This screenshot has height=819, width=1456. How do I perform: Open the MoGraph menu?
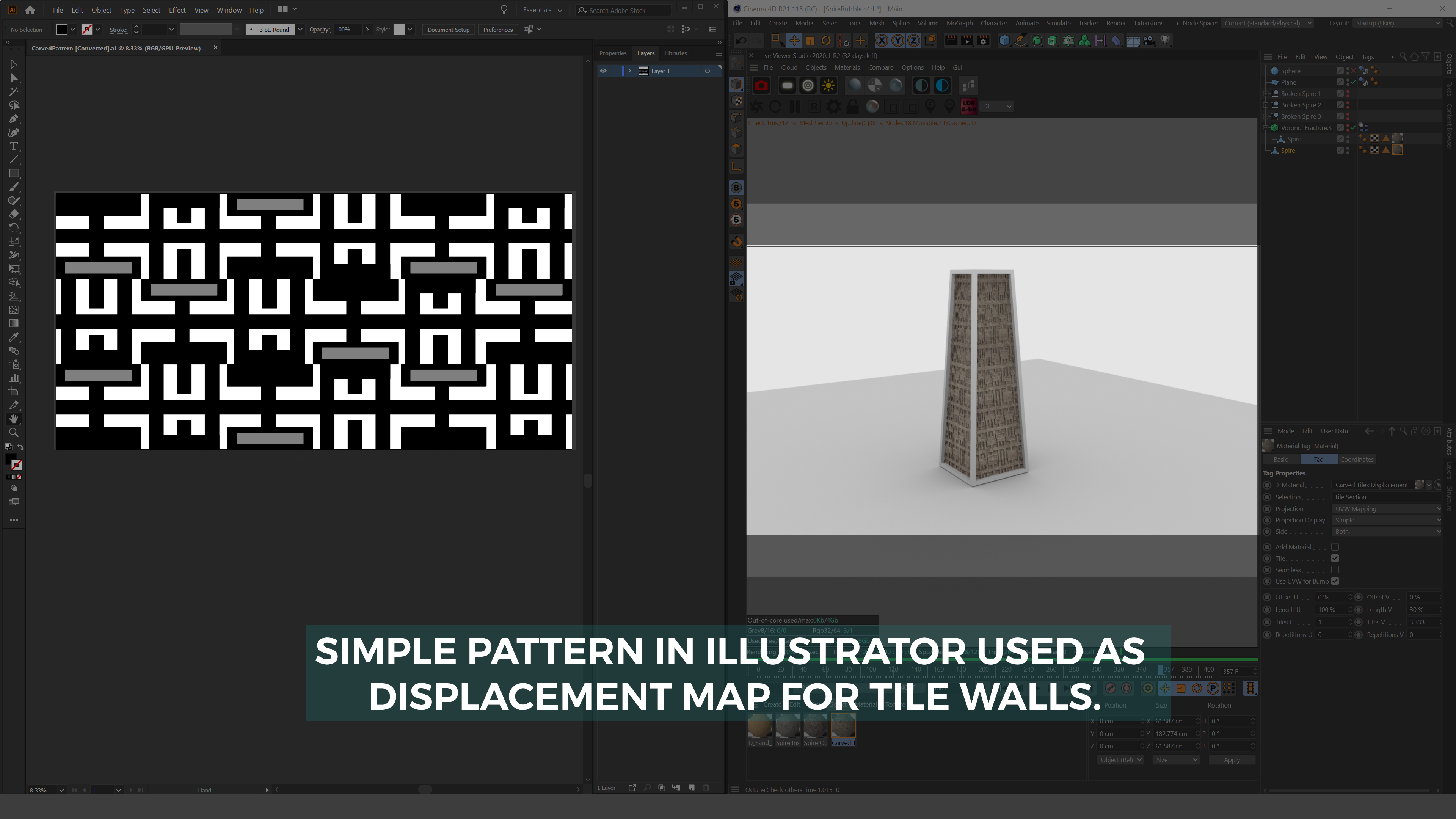click(x=959, y=23)
